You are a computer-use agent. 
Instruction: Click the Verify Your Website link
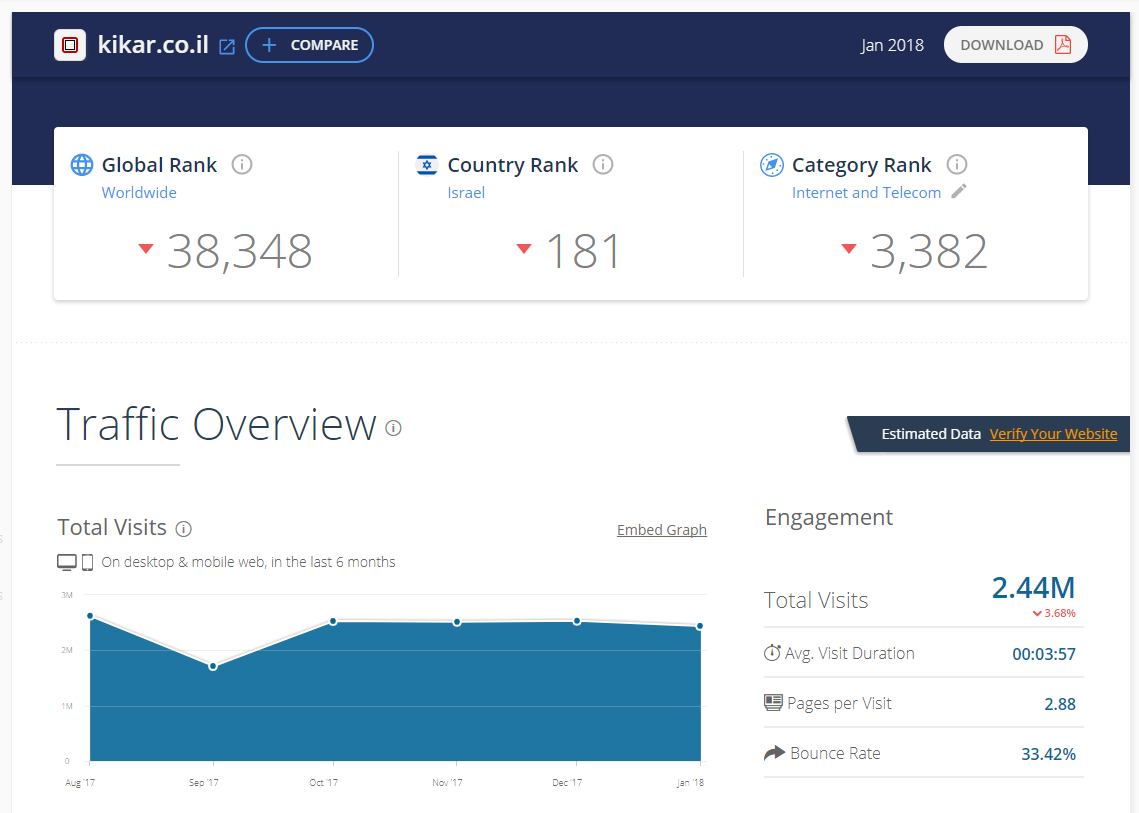pos(1053,434)
